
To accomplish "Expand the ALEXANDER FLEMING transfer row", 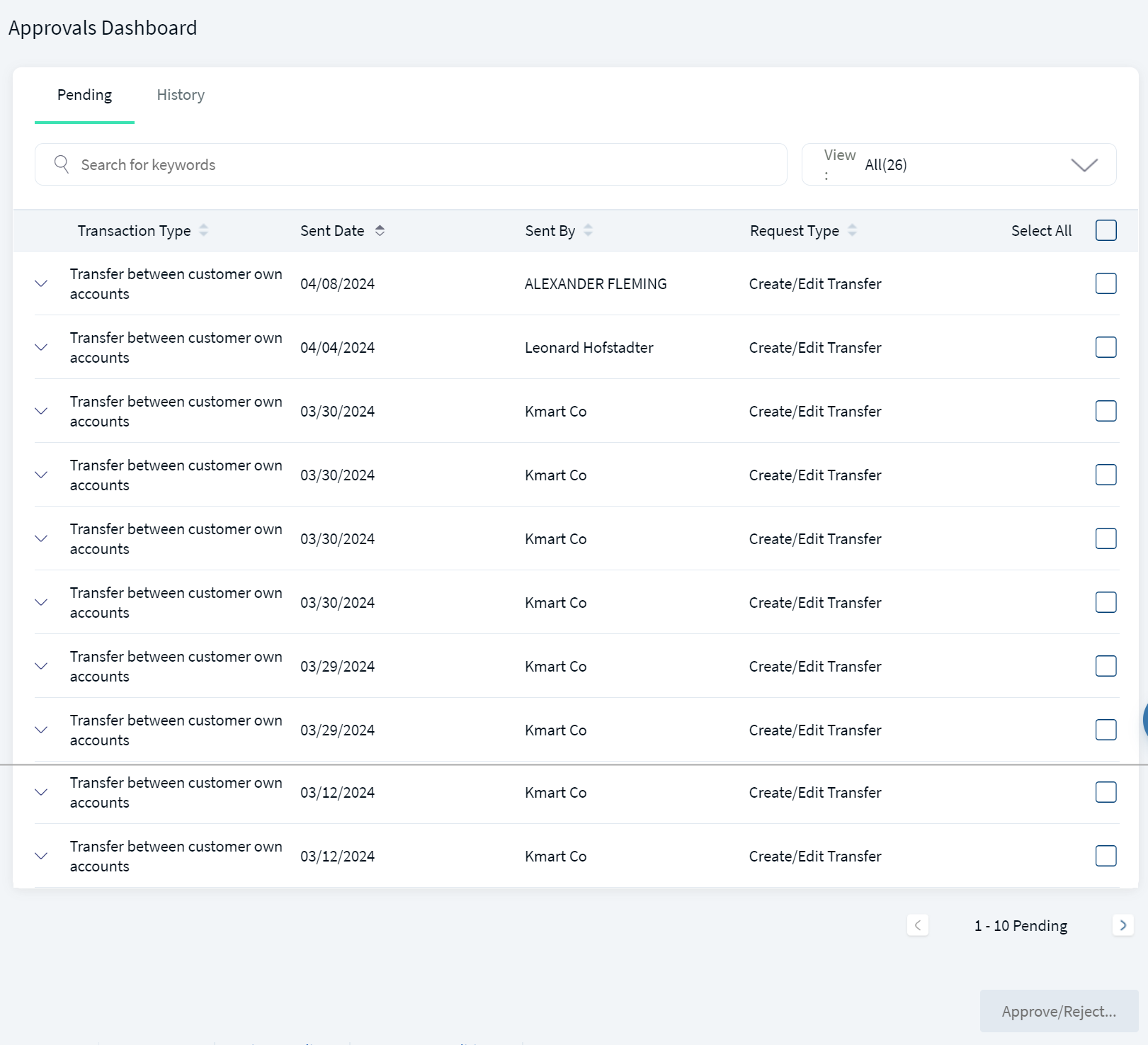I will 41,283.
